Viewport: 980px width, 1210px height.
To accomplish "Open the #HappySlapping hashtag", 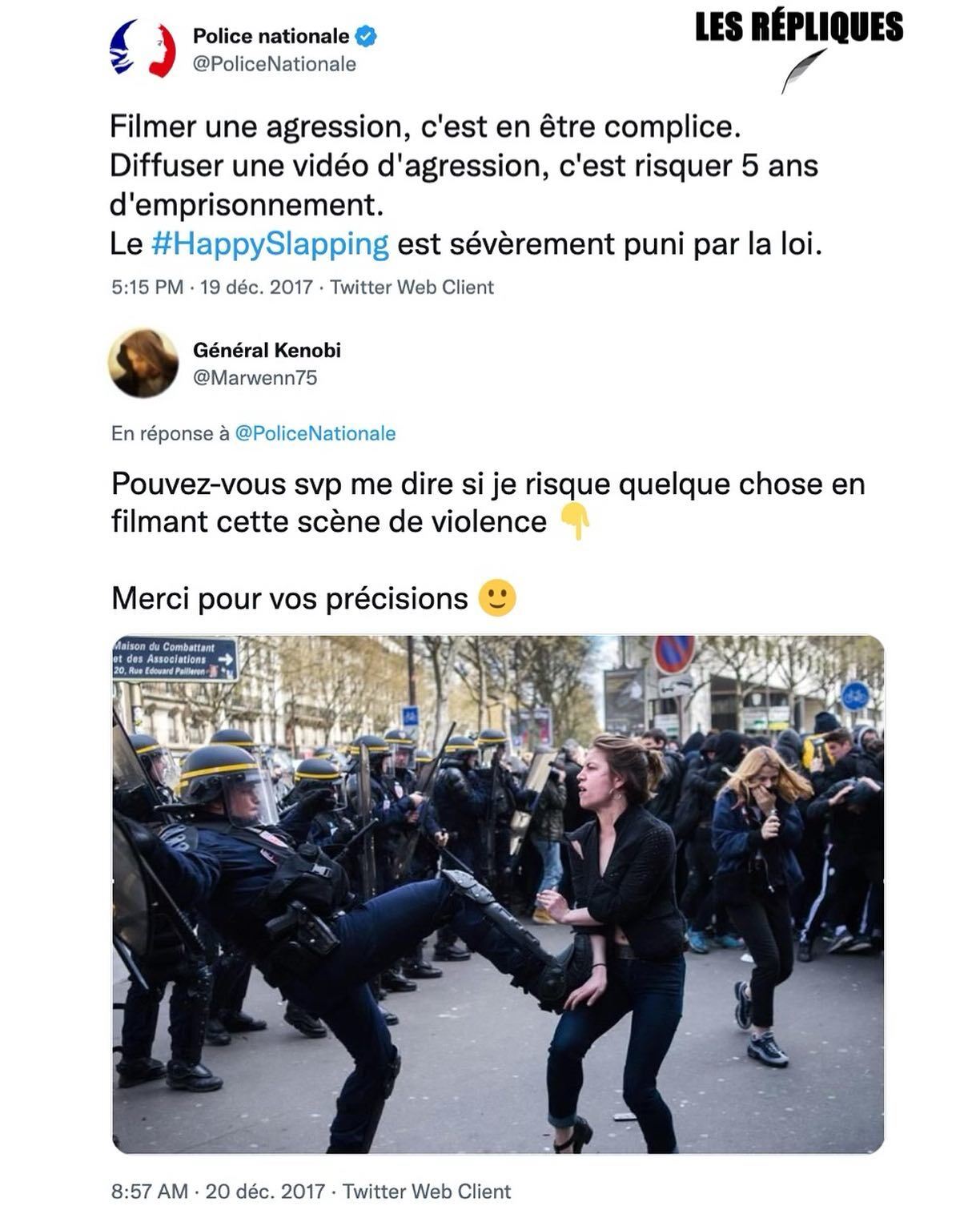I will point(270,243).
